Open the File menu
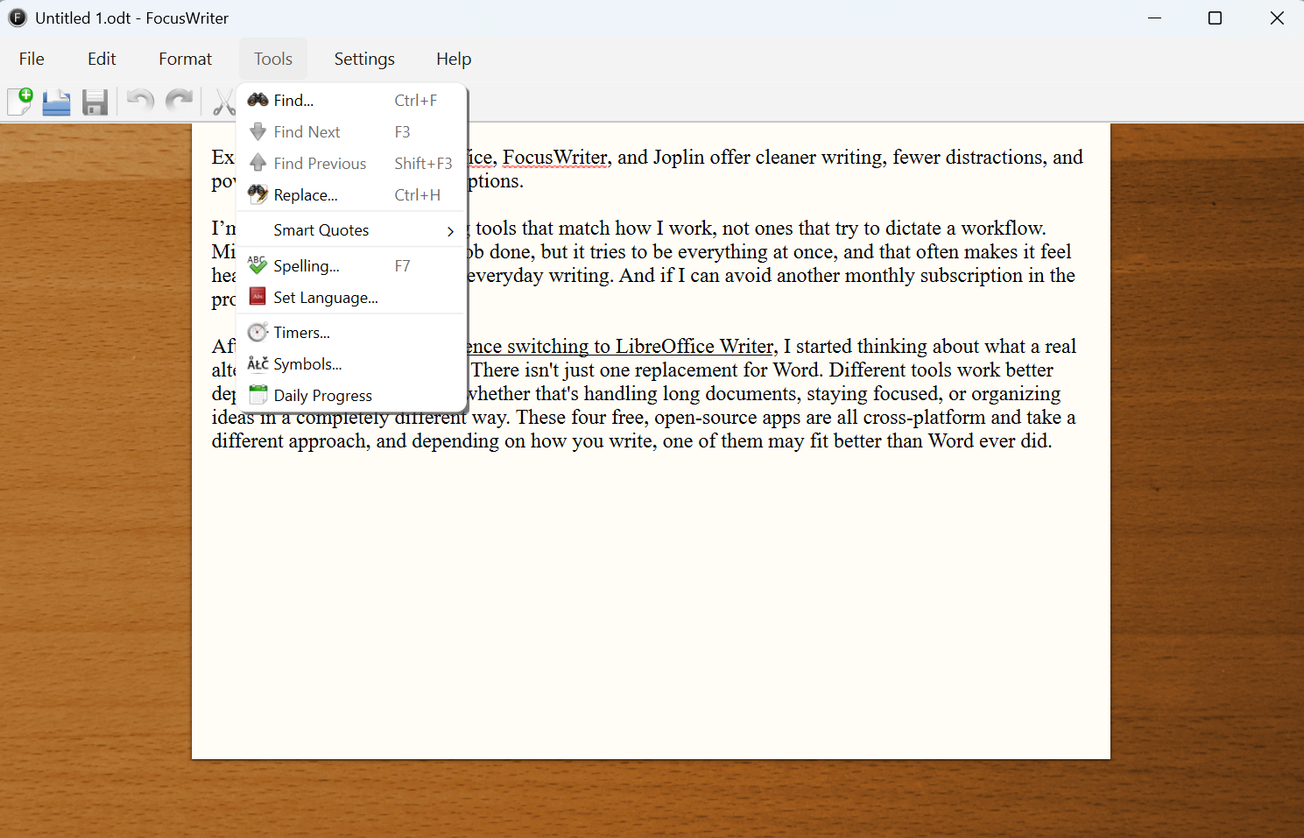Image resolution: width=1304 pixels, height=838 pixels. click(x=32, y=59)
